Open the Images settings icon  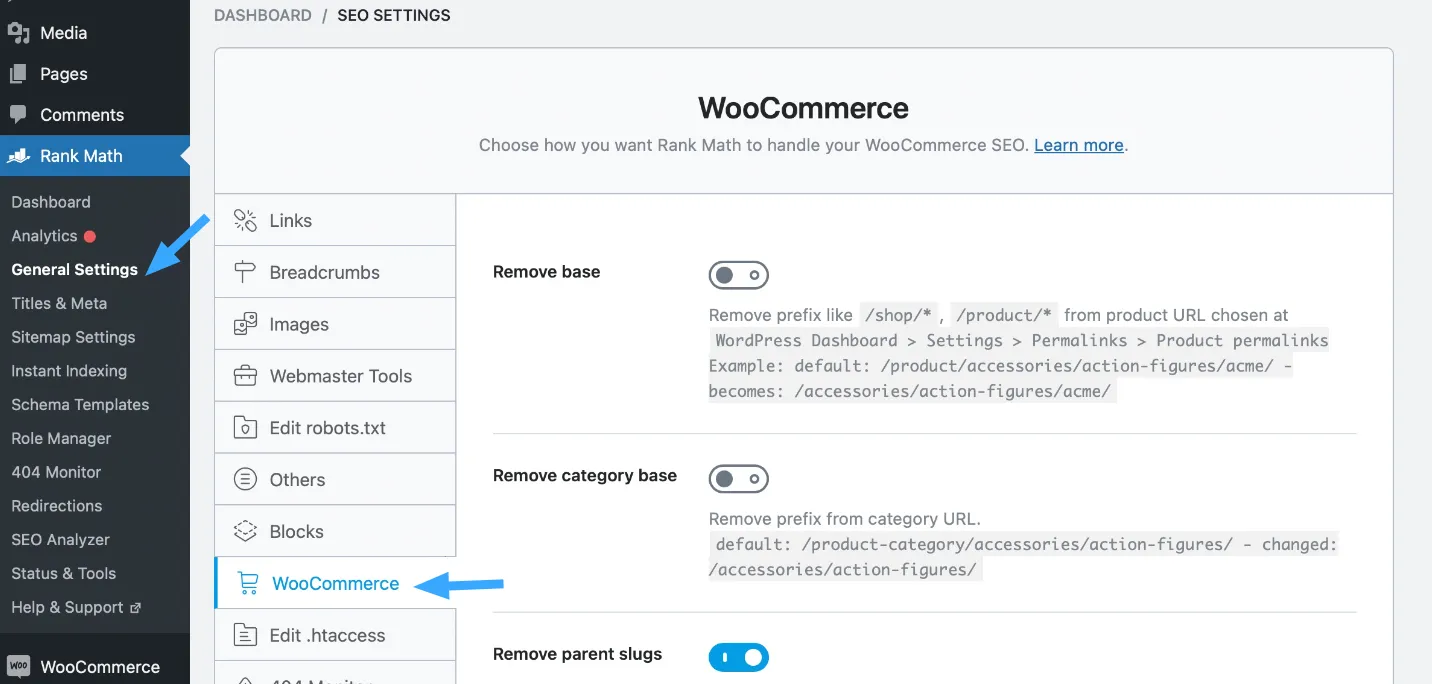click(x=246, y=323)
